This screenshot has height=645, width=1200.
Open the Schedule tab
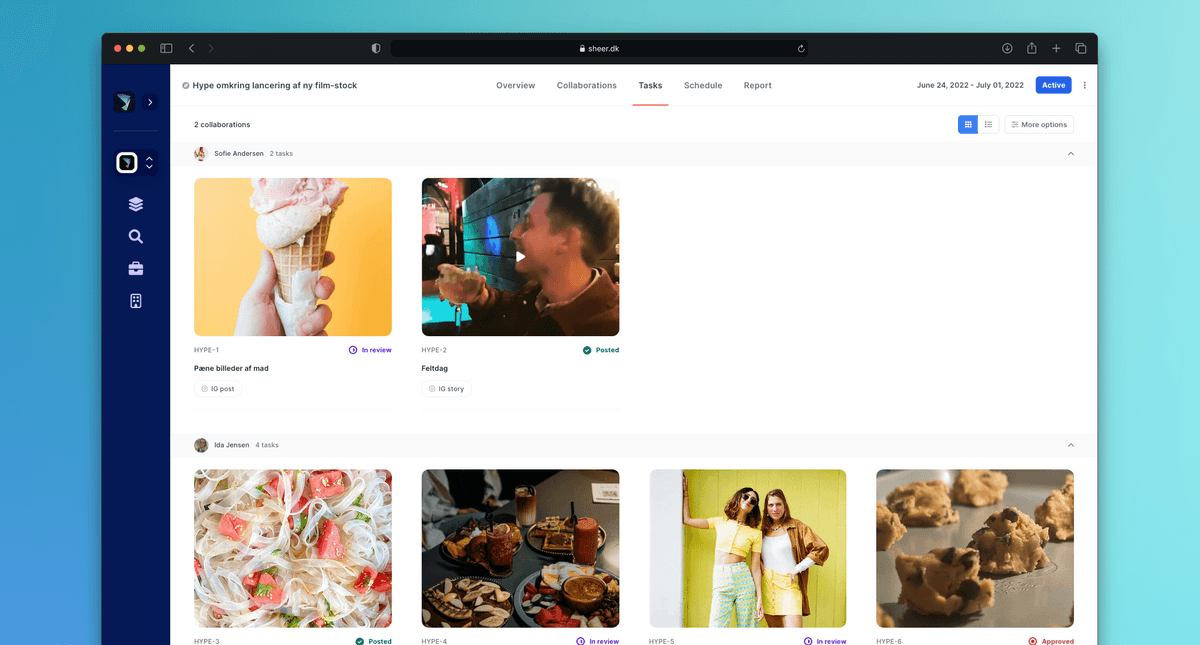703,85
